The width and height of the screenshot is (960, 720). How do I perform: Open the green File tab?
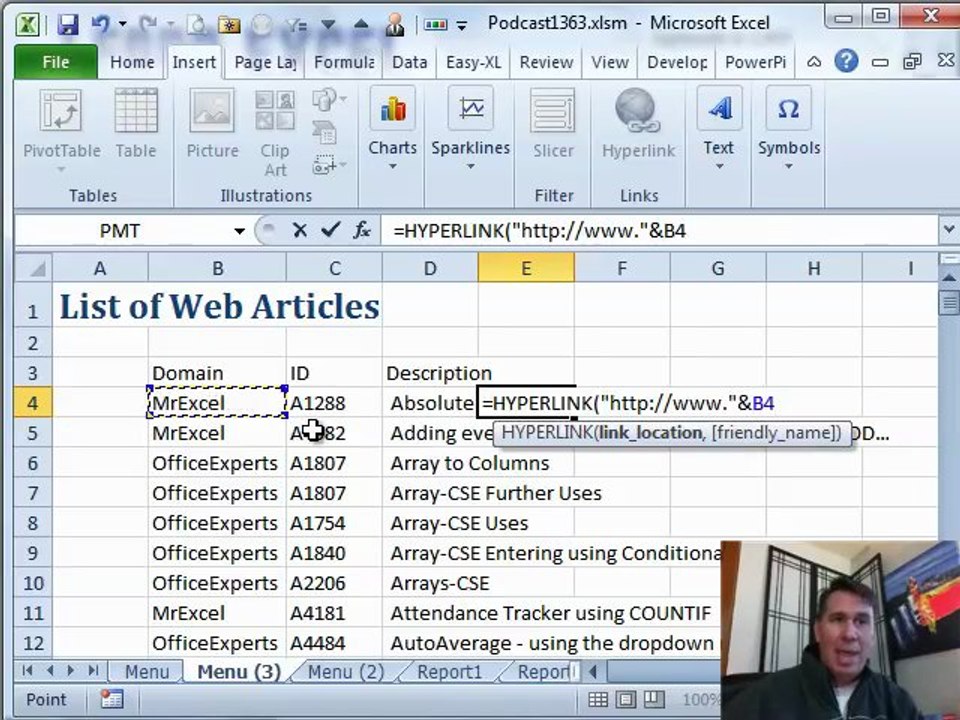coord(56,62)
